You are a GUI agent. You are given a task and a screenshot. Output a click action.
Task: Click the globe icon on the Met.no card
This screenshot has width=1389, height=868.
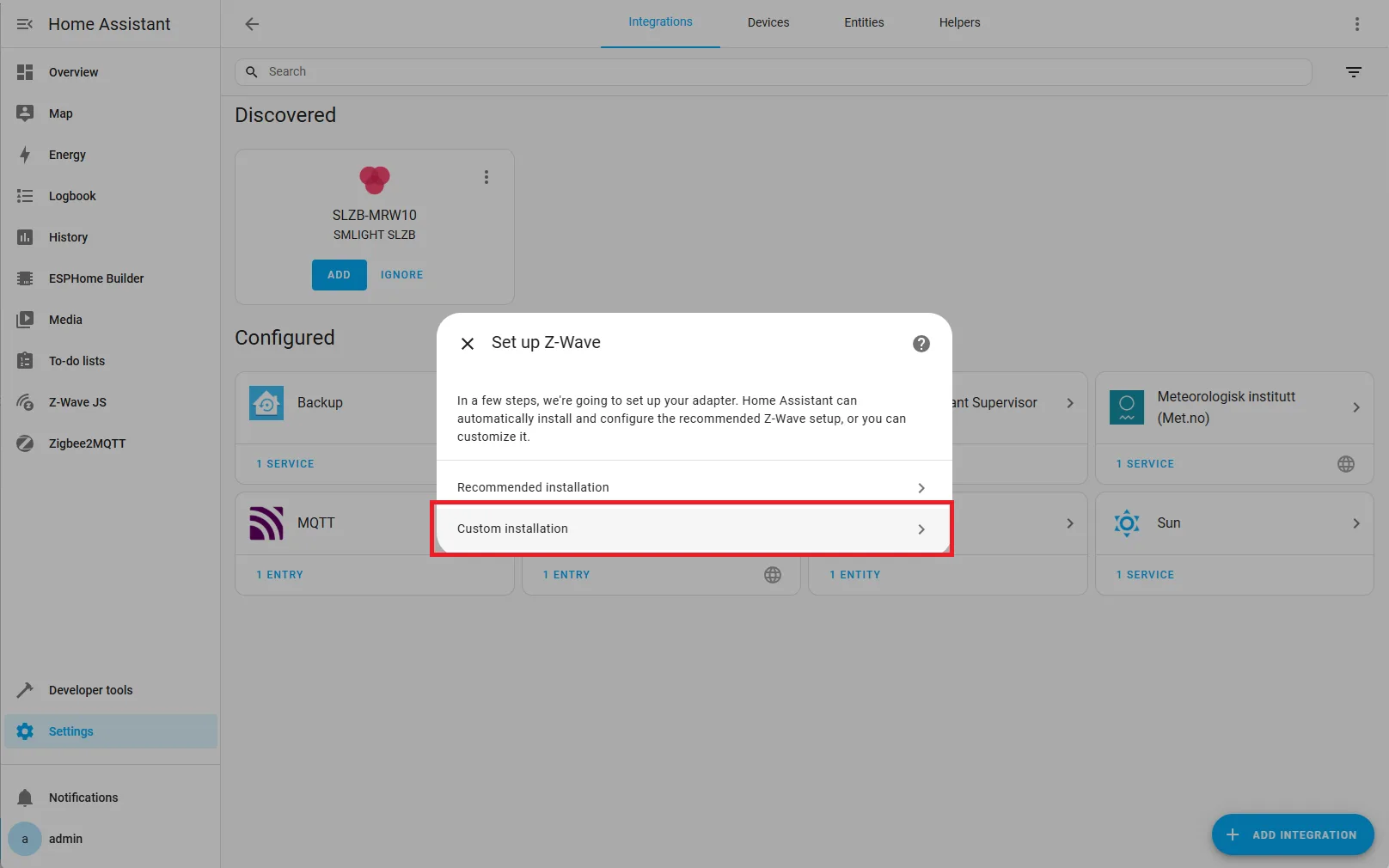click(1346, 464)
